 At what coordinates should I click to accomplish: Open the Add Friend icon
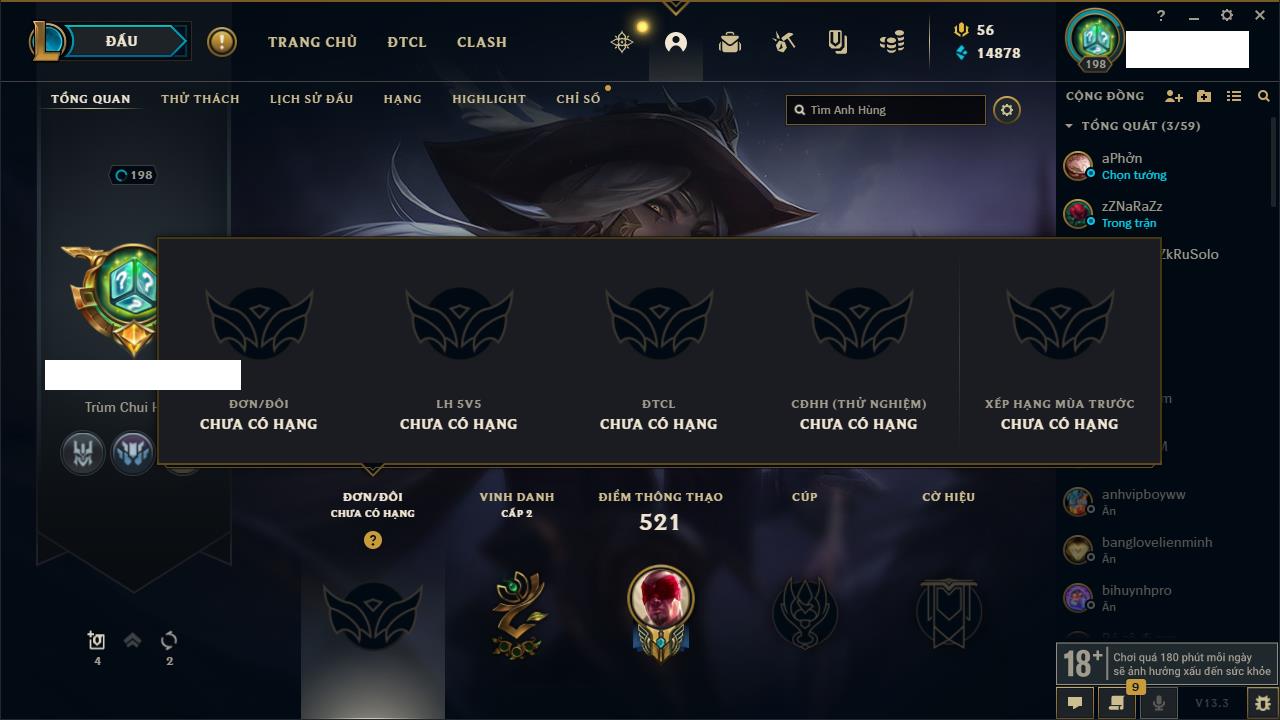coord(1174,96)
